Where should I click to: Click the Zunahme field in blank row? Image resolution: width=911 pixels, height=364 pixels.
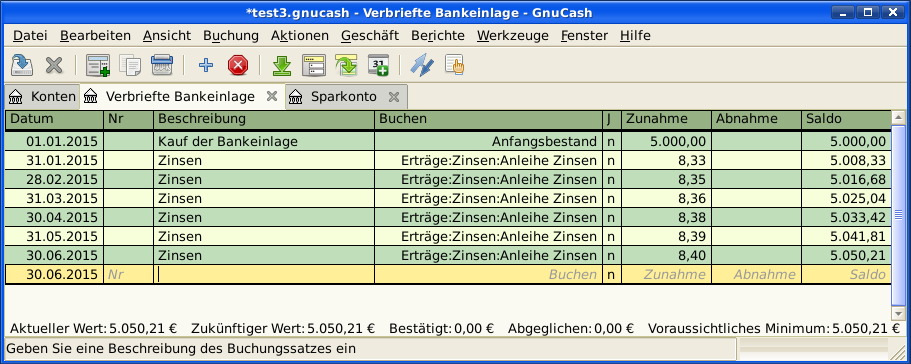666,275
